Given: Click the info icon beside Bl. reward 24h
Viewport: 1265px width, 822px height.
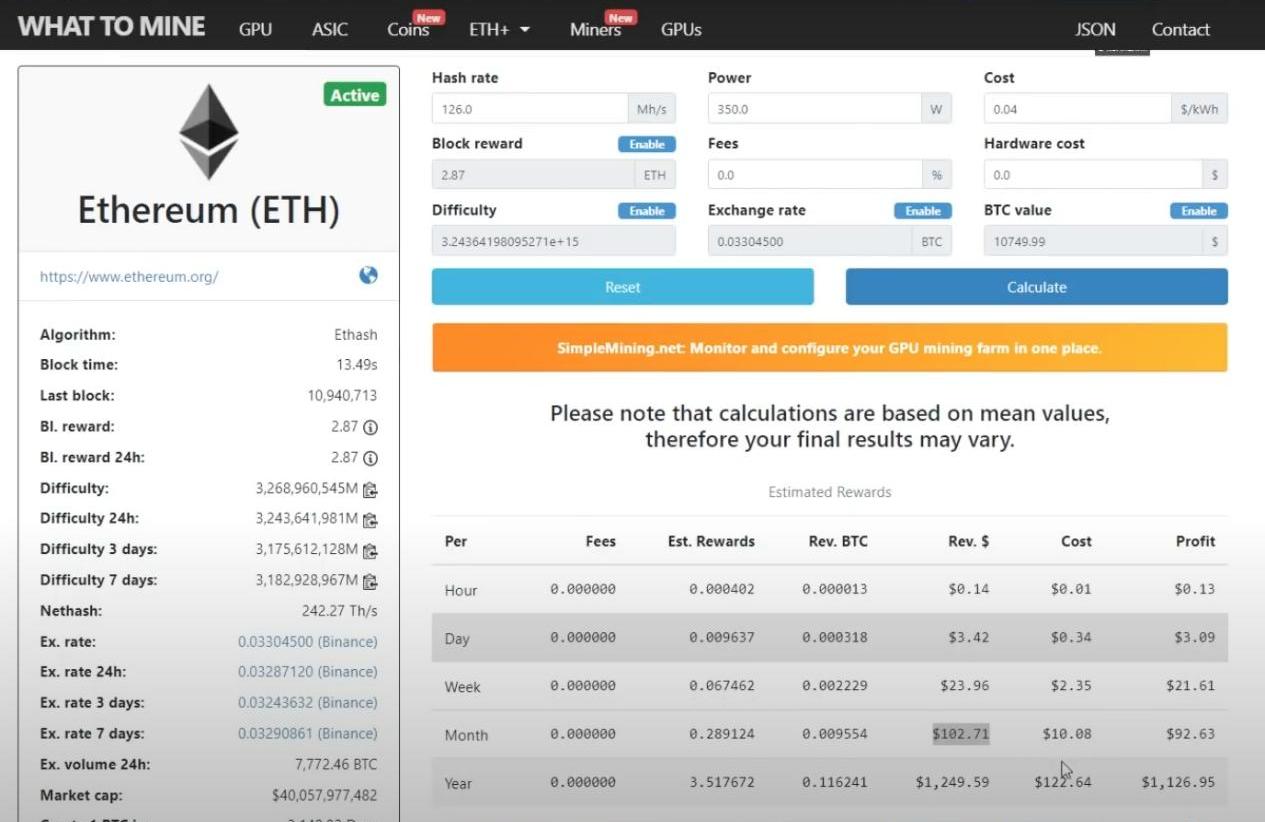Looking at the screenshot, I should click(370, 458).
